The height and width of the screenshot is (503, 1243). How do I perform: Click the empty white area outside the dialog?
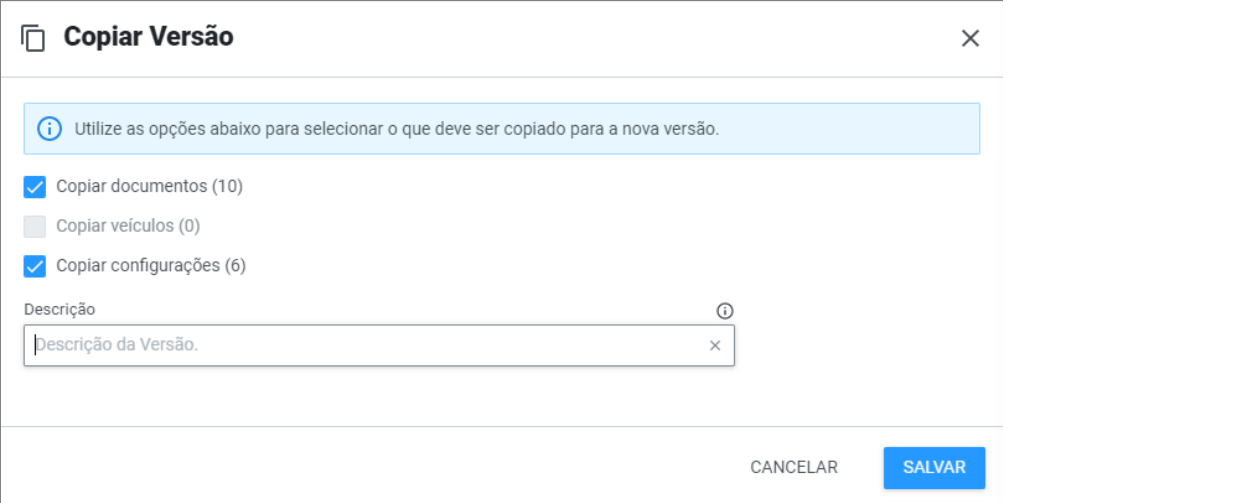[x=1120, y=250]
